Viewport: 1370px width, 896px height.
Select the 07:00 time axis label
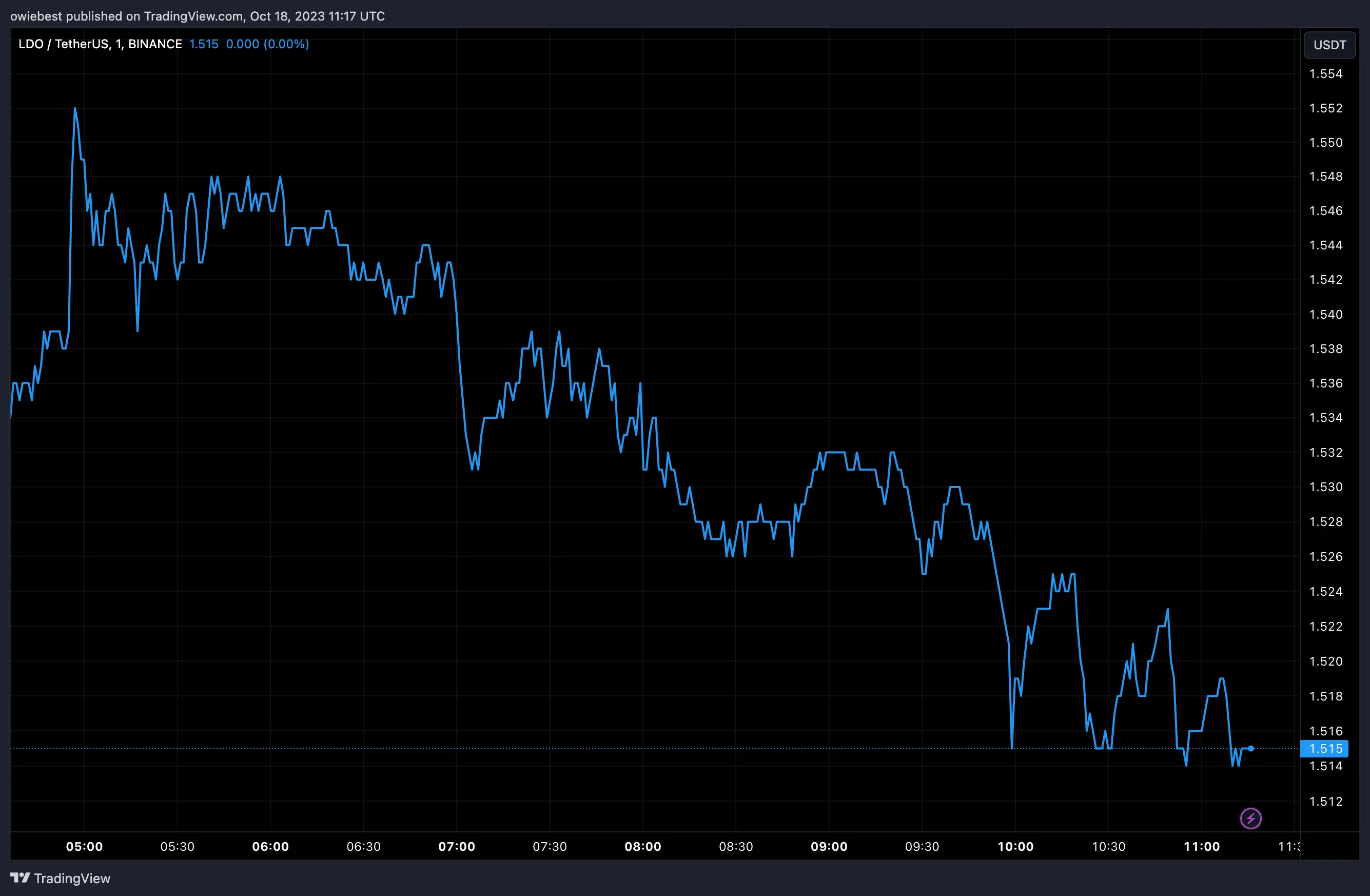pos(457,846)
